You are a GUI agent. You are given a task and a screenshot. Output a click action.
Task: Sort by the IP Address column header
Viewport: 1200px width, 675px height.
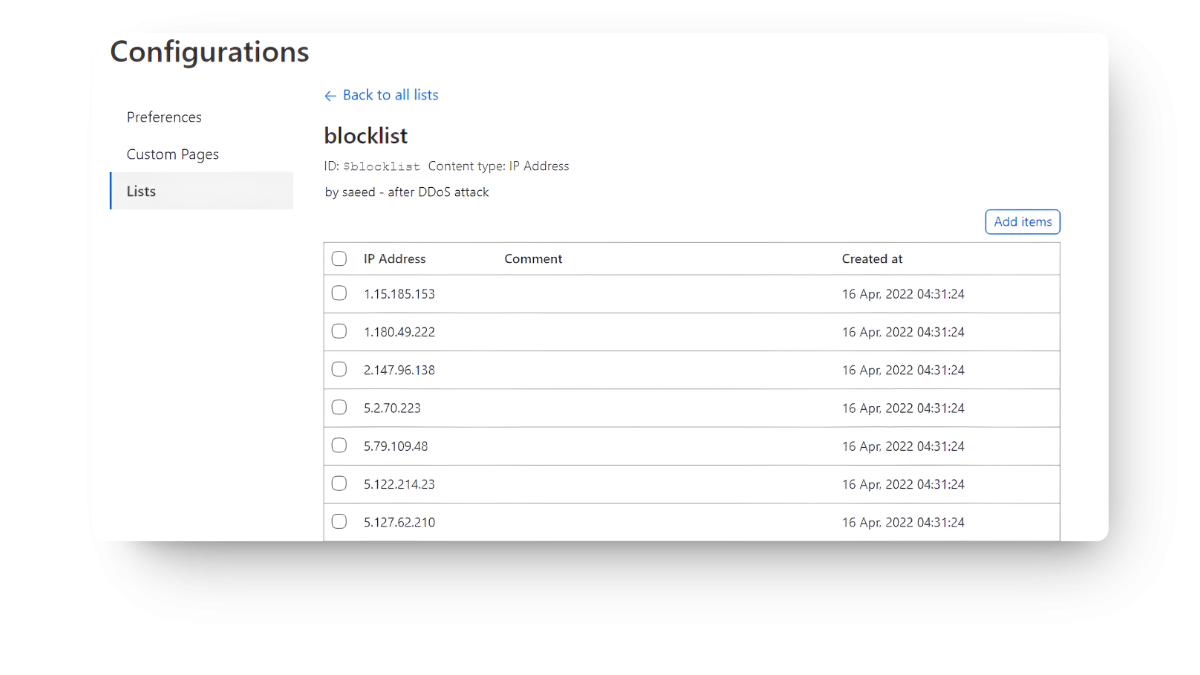(x=395, y=258)
